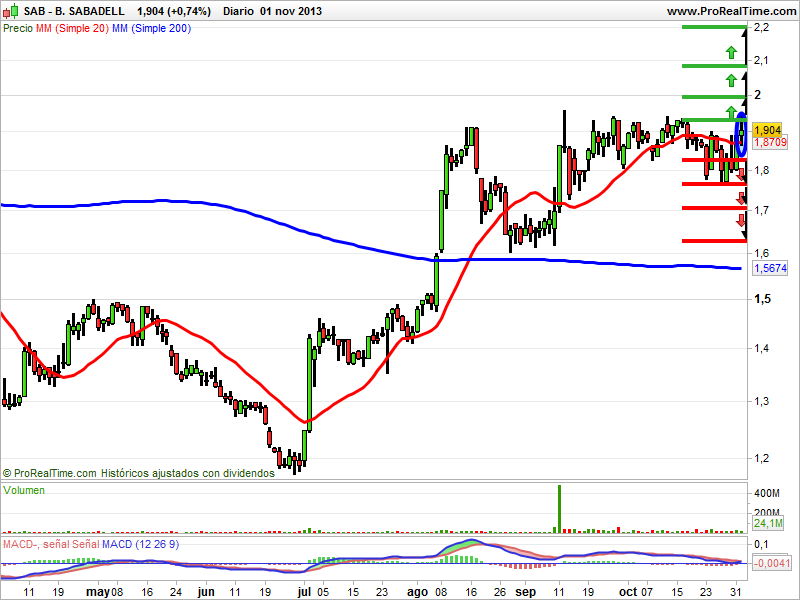Click the red '1,8709' moving average value tag
The image size is (800, 600).
tap(770, 142)
